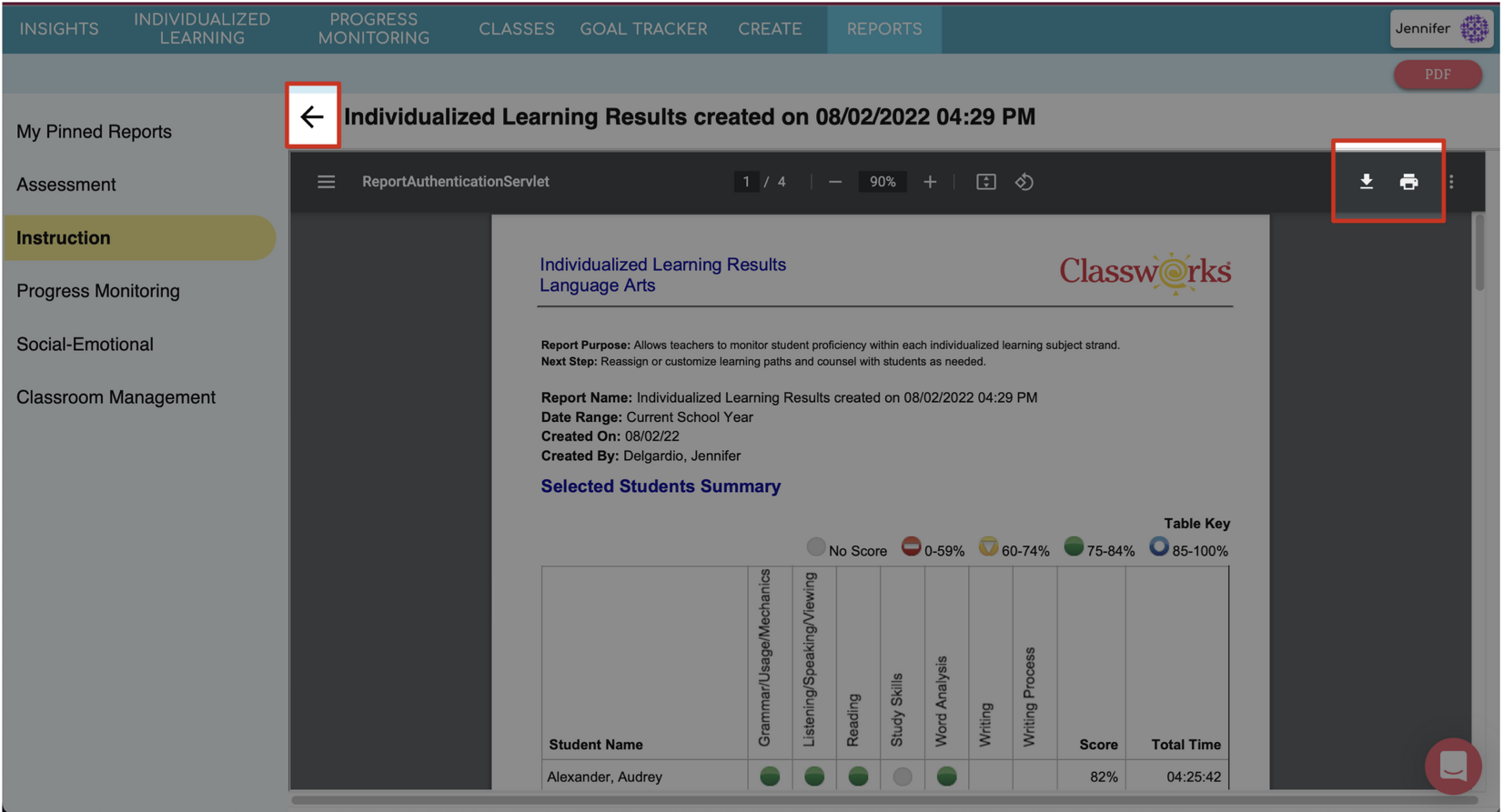Click the Student Name column header
The width and height of the screenshot is (1503, 812).
click(596, 745)
